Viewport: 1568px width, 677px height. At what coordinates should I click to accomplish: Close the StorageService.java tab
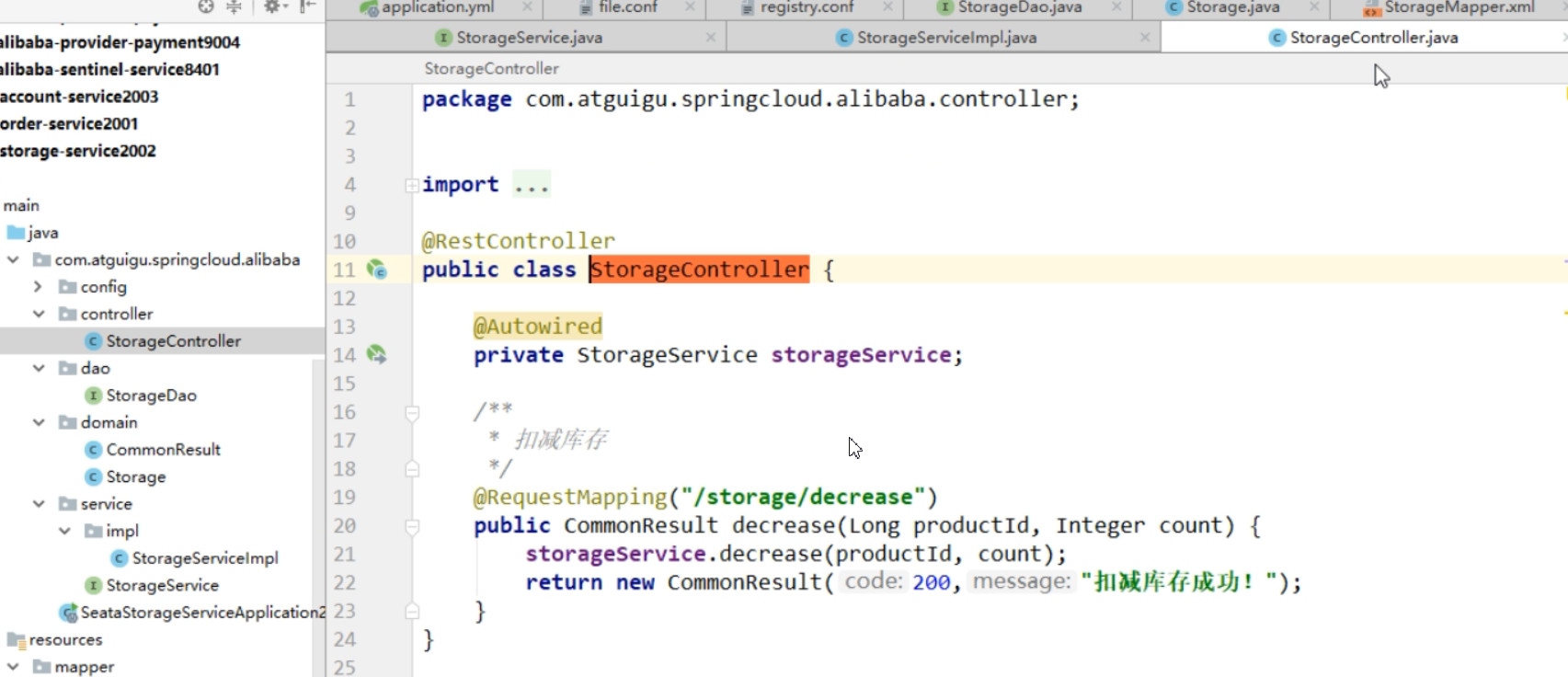click(x=711, y=38)
